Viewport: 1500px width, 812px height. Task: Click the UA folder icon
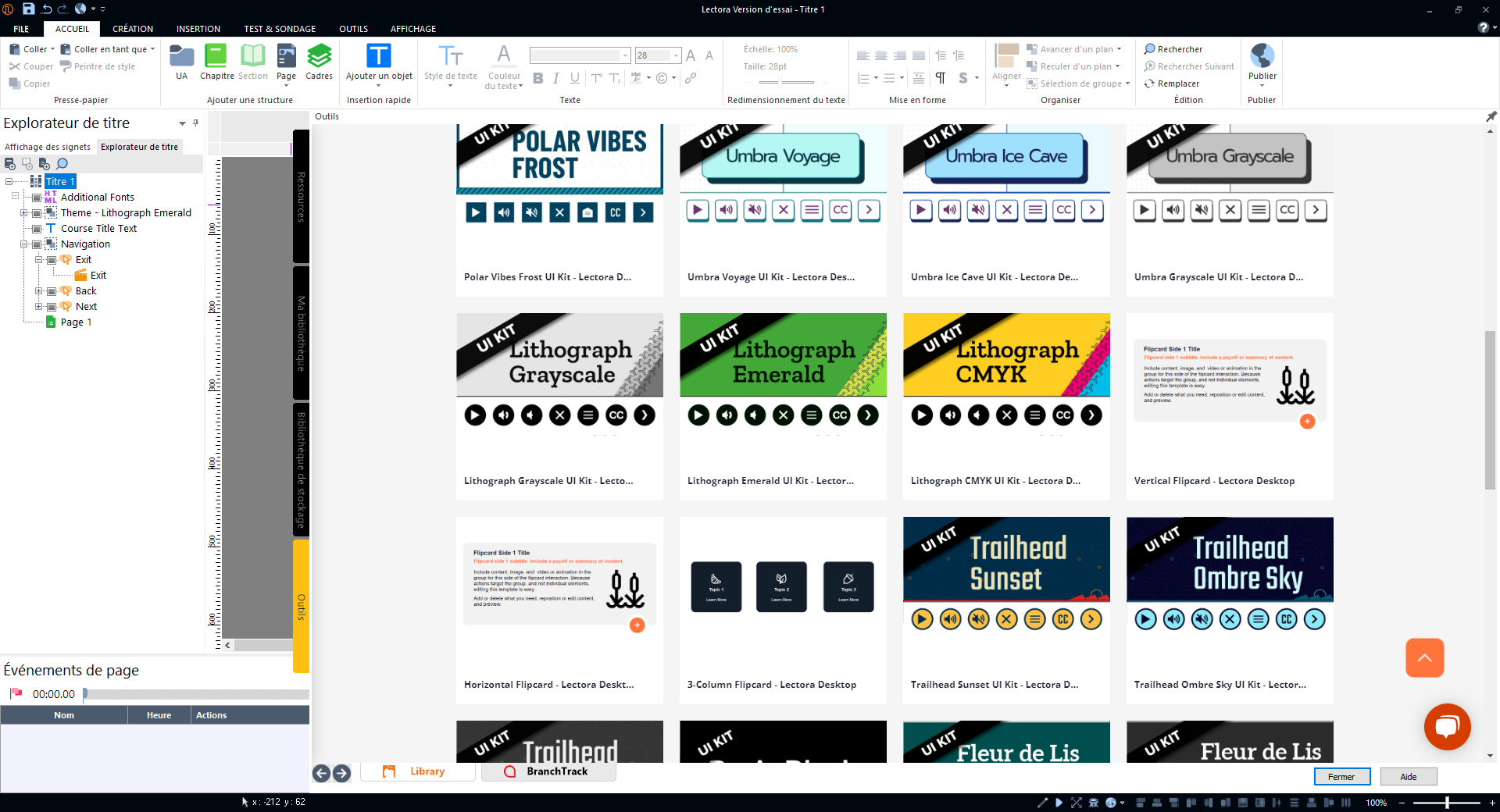pos(181,56)
